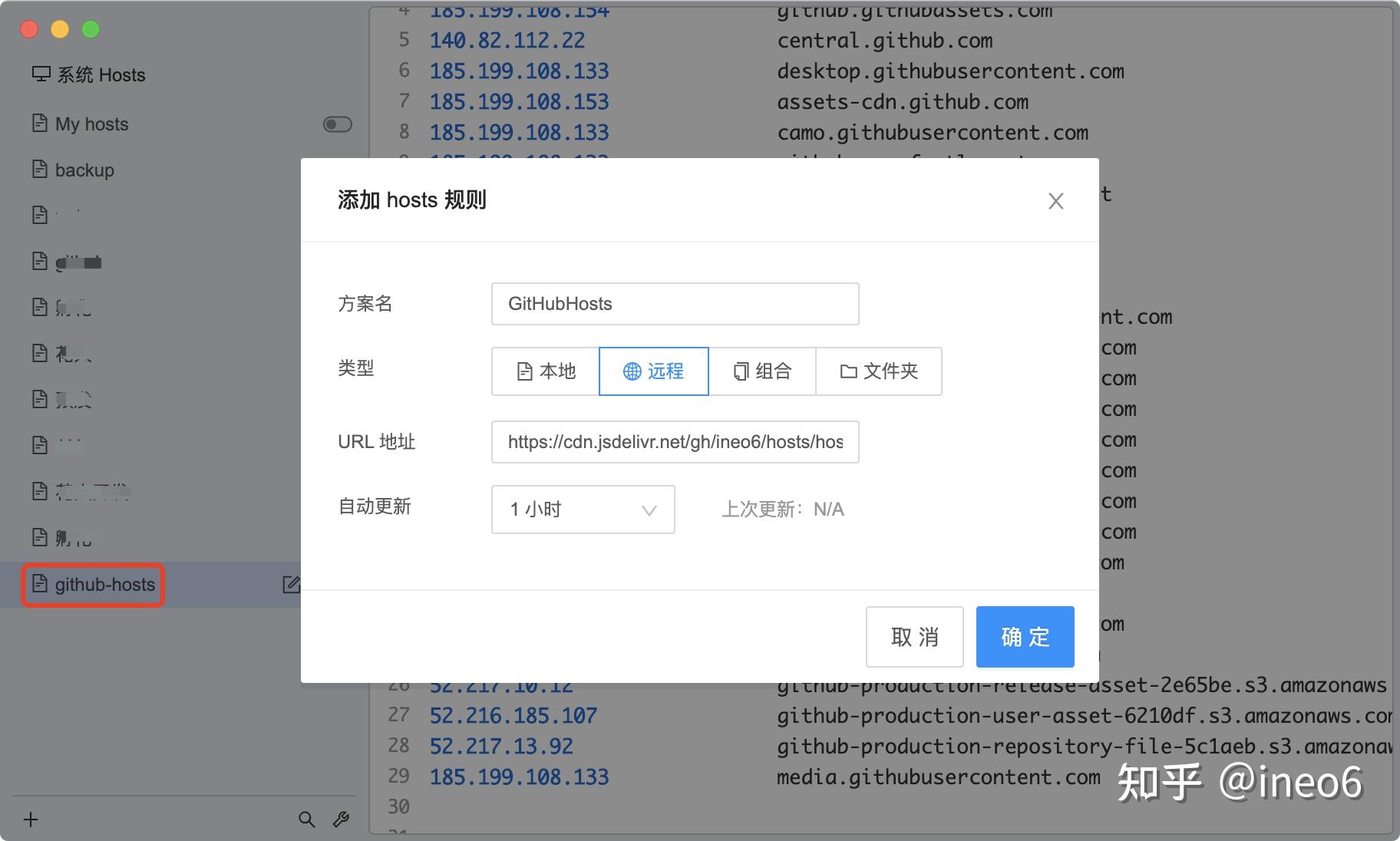
Task: Open 系统 Hosts entry
Action: tap(100, 74)
